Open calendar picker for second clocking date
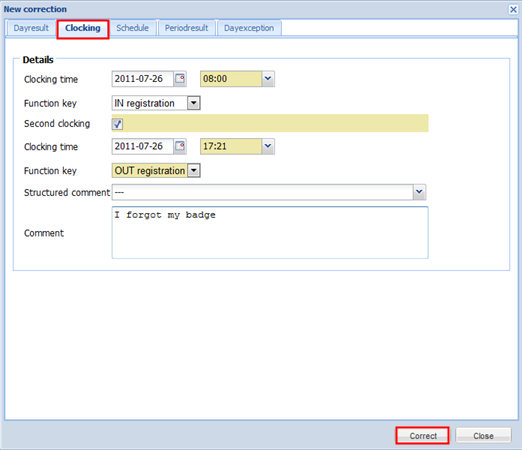522x450 pixels. pos(180,146)
